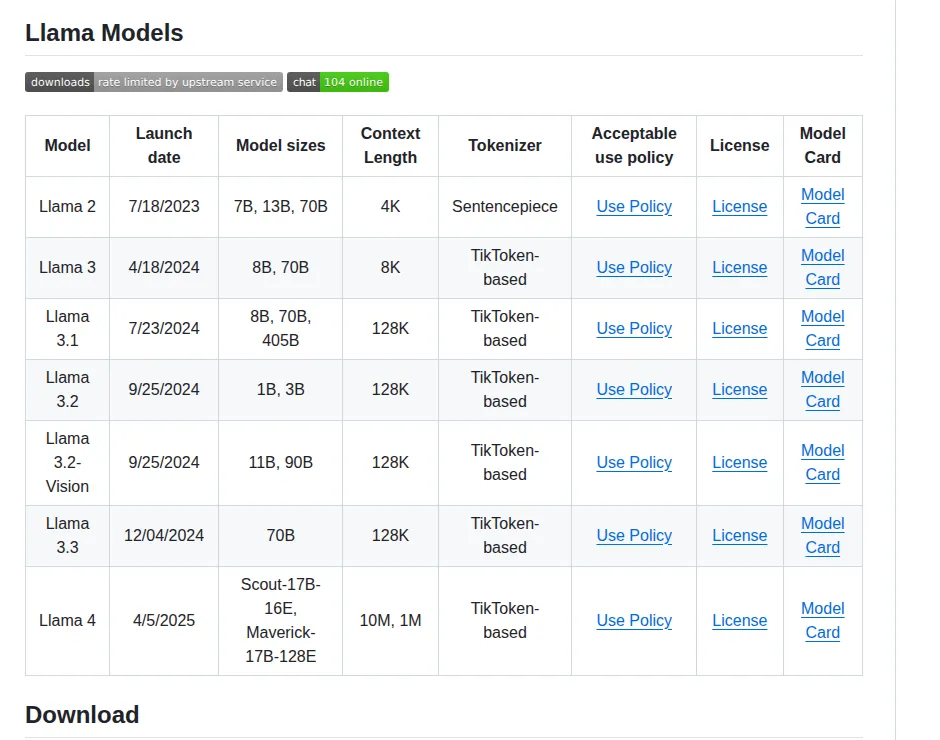Open License link in the 1B, 3B row

click(739, 390)
